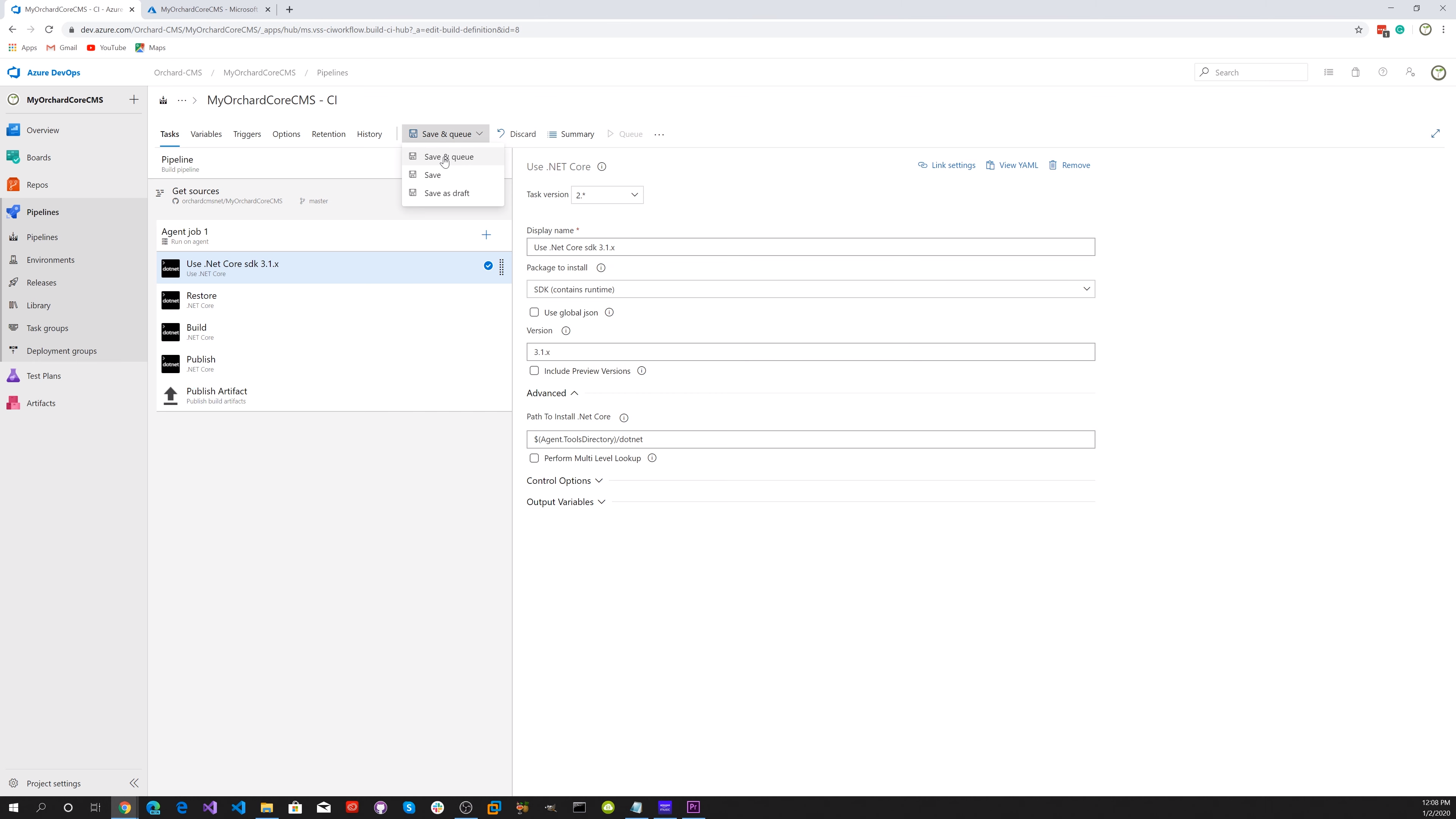Viewport: 1456px width, 819px height.
Task: Choose Save & queue from menu
Action: coord(453,157)
